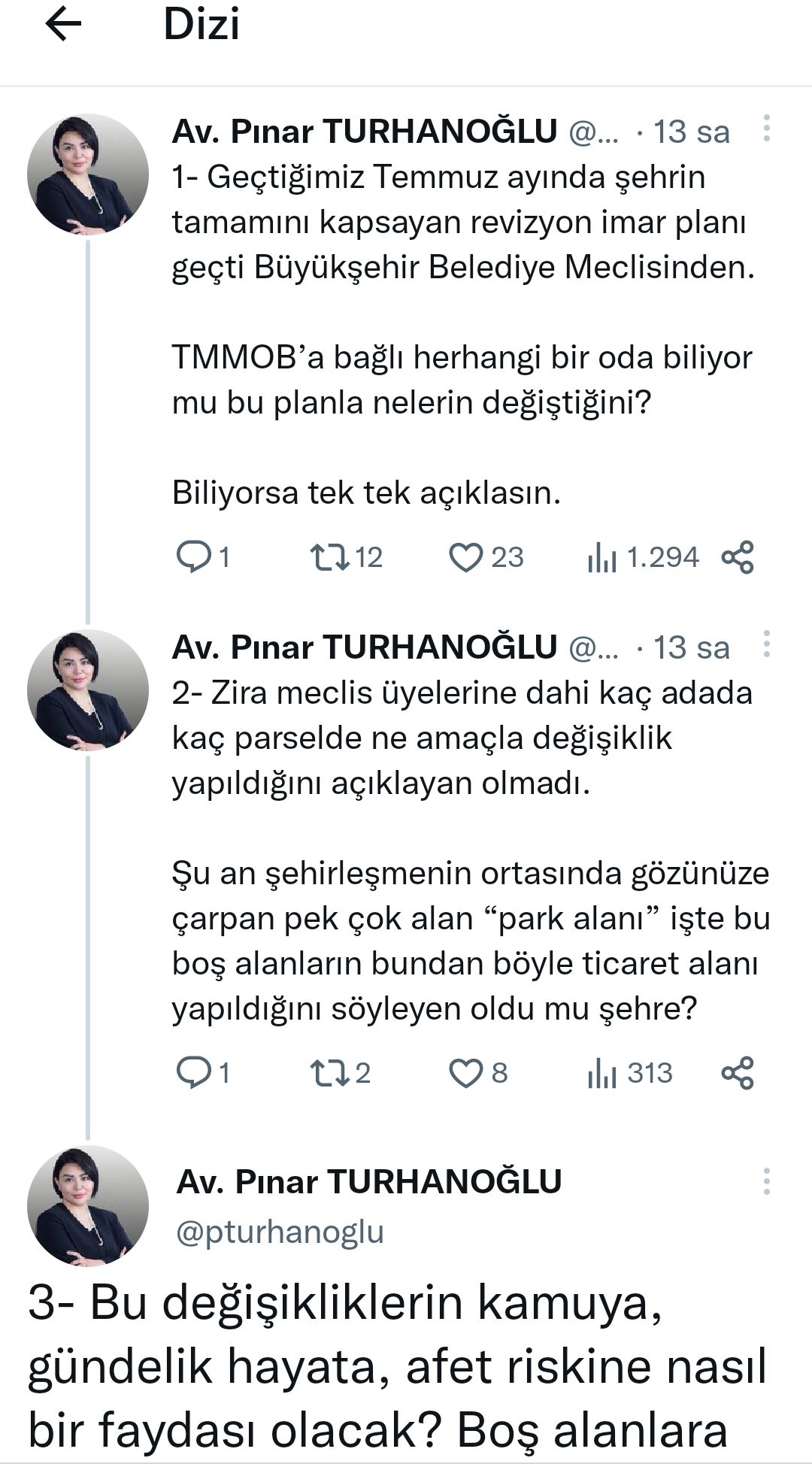The height and width of the screenshot is (1467, 812).
Task: Reply to the first tweet
Action: coord(194,557)
